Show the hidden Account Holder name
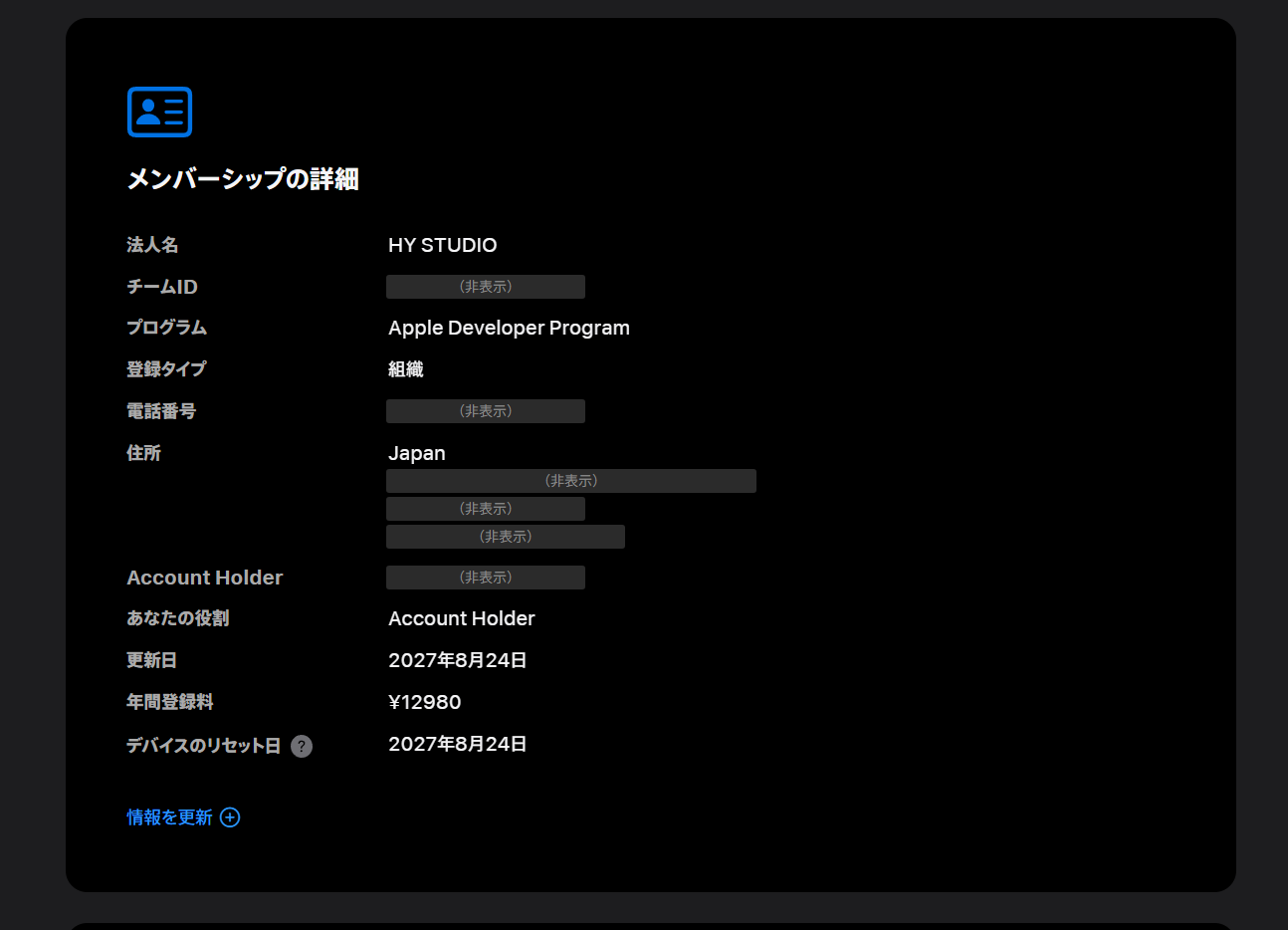 pyautogui.click(x=486, y=578)
